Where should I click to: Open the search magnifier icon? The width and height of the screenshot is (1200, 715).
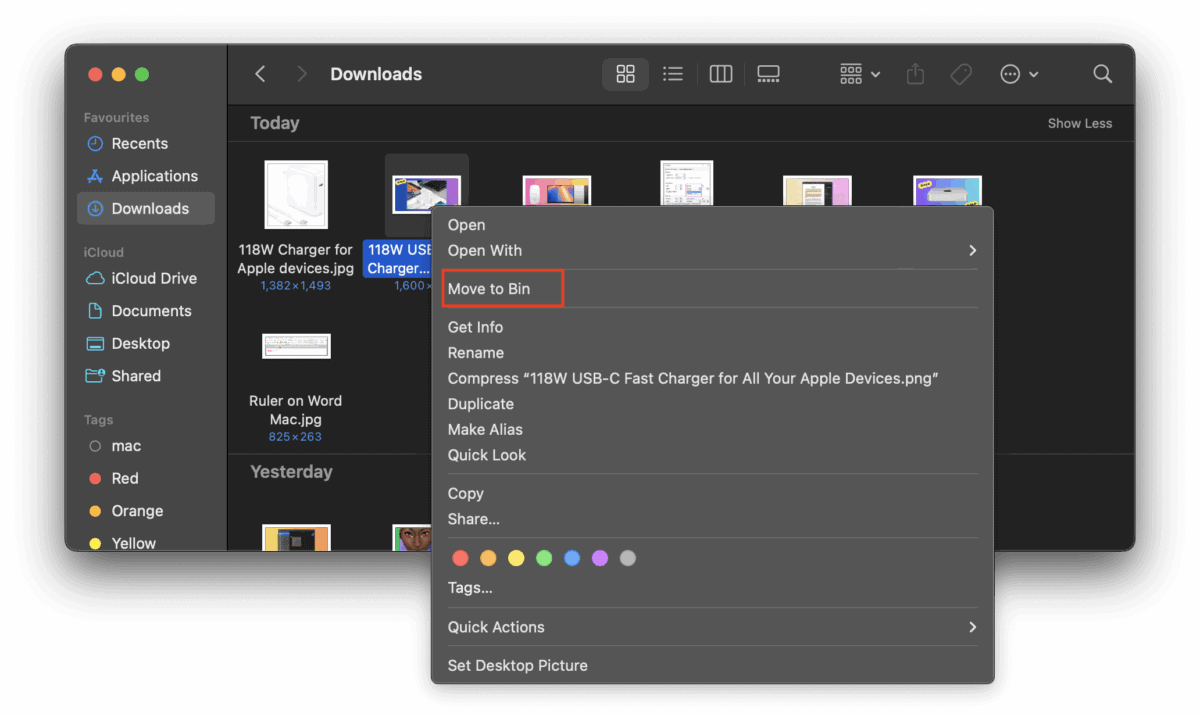click(x=1103, y=74)
